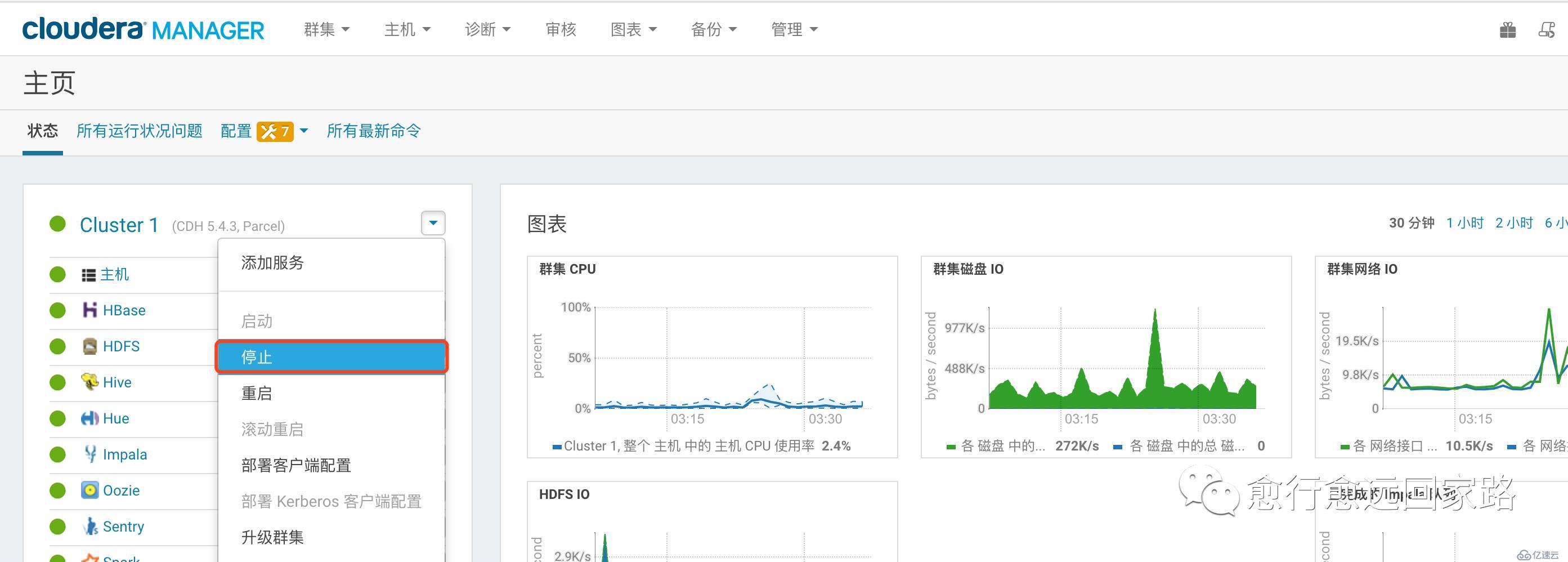Click the Sentry service icon

[x=90, y=526]
